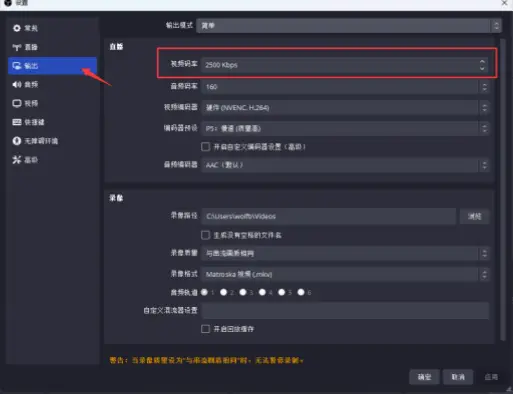Click the recording path C:/Users/wolfb/Videos field

click(x=328, y=216)
